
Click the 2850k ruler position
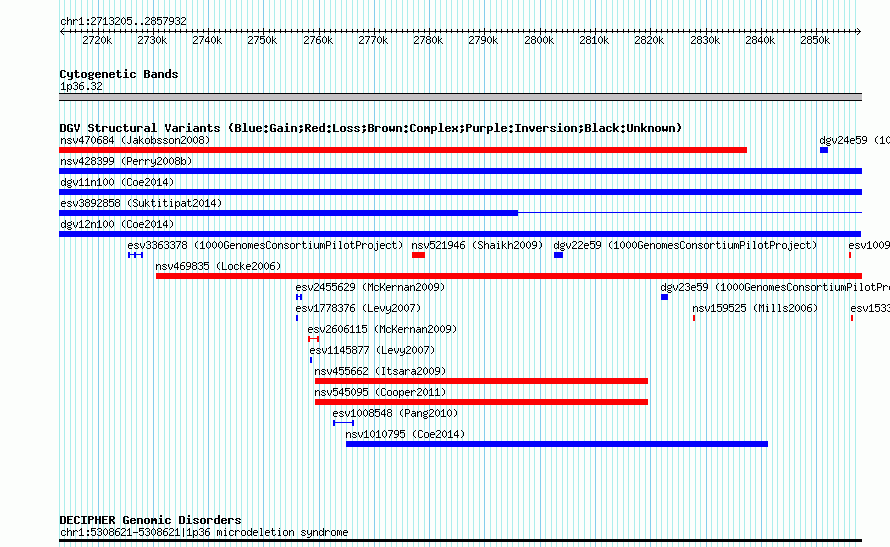[x=815, y=40]
